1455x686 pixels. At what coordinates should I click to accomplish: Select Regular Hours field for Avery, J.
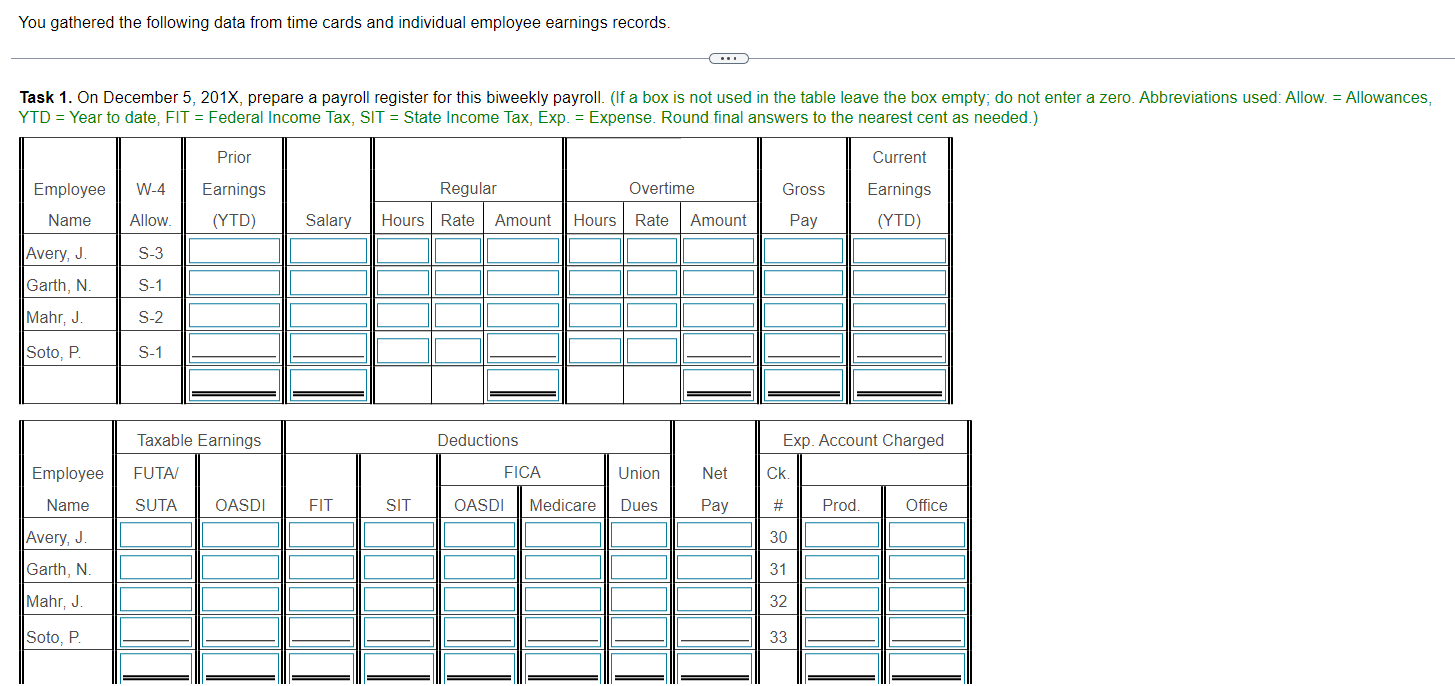[x=402, y=249]
